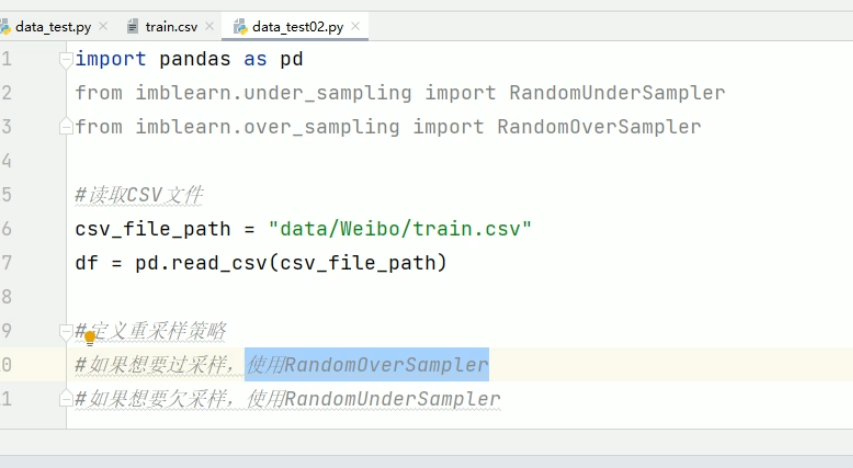Collapse the comment block fold marker at line 9

(x=67, y=331)
